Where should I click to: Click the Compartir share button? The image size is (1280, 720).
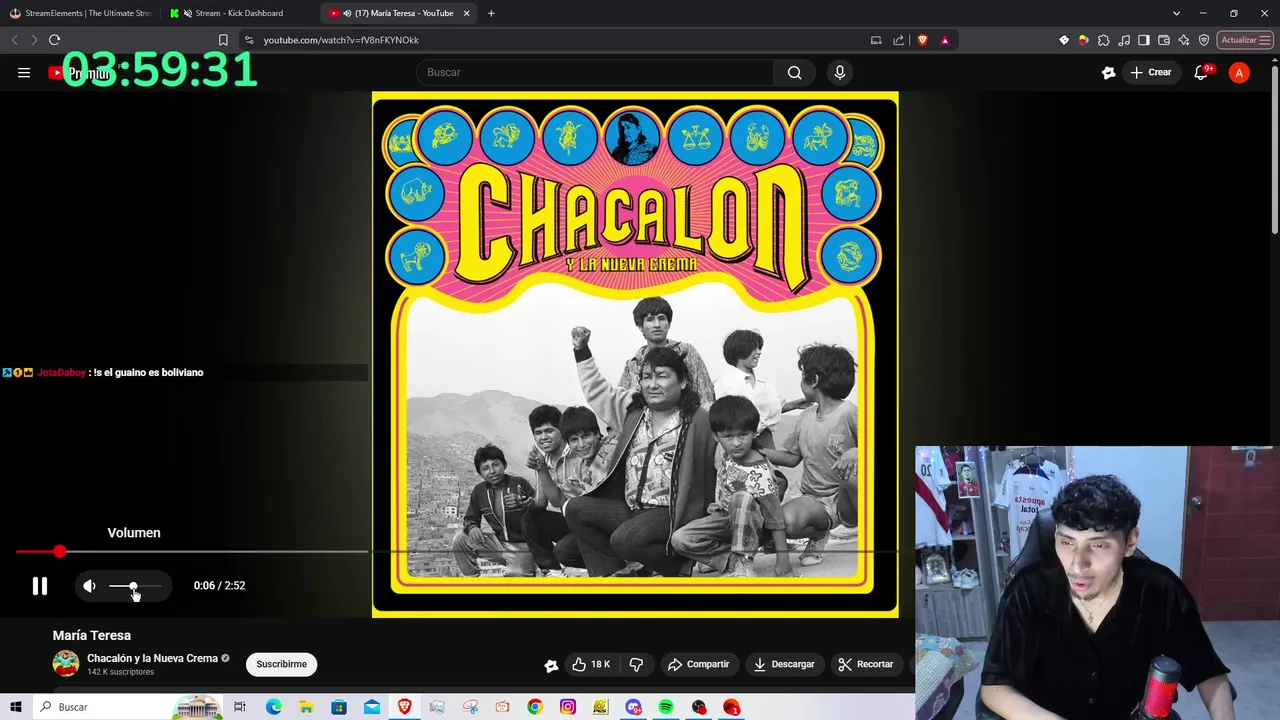click(x=698, y=664)
